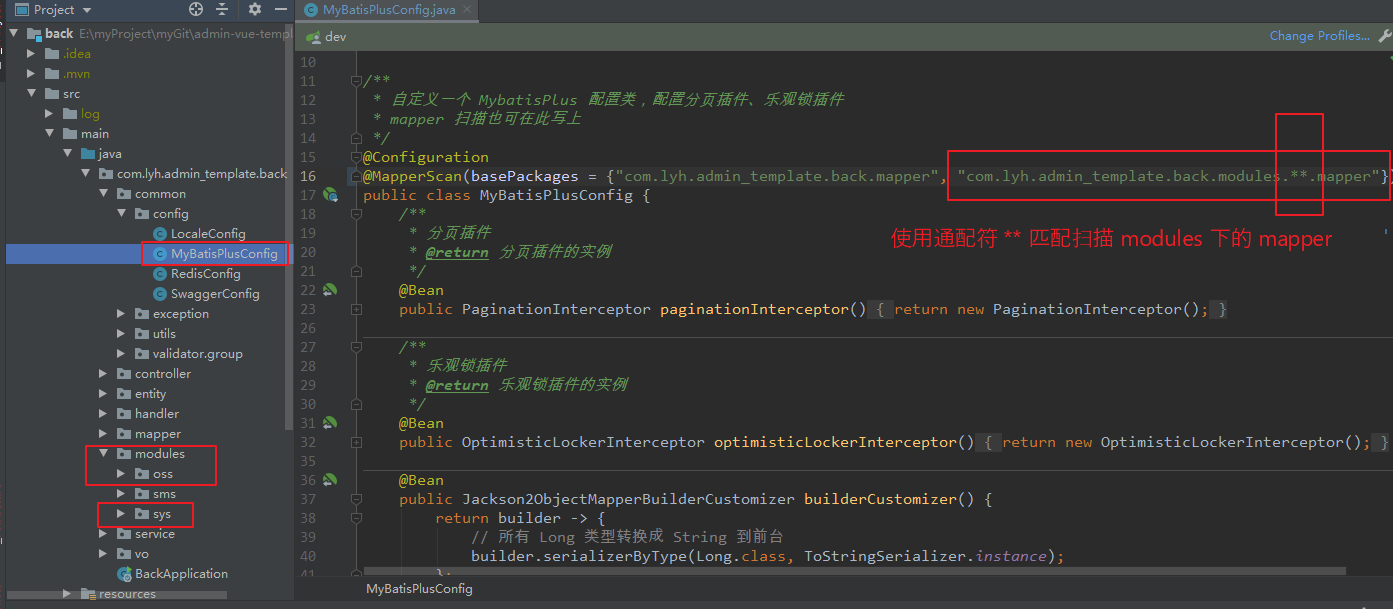Select com.lyh.admin_template.back package node
This screenshot has width=1393, height=609.
[x=202, y=174]
